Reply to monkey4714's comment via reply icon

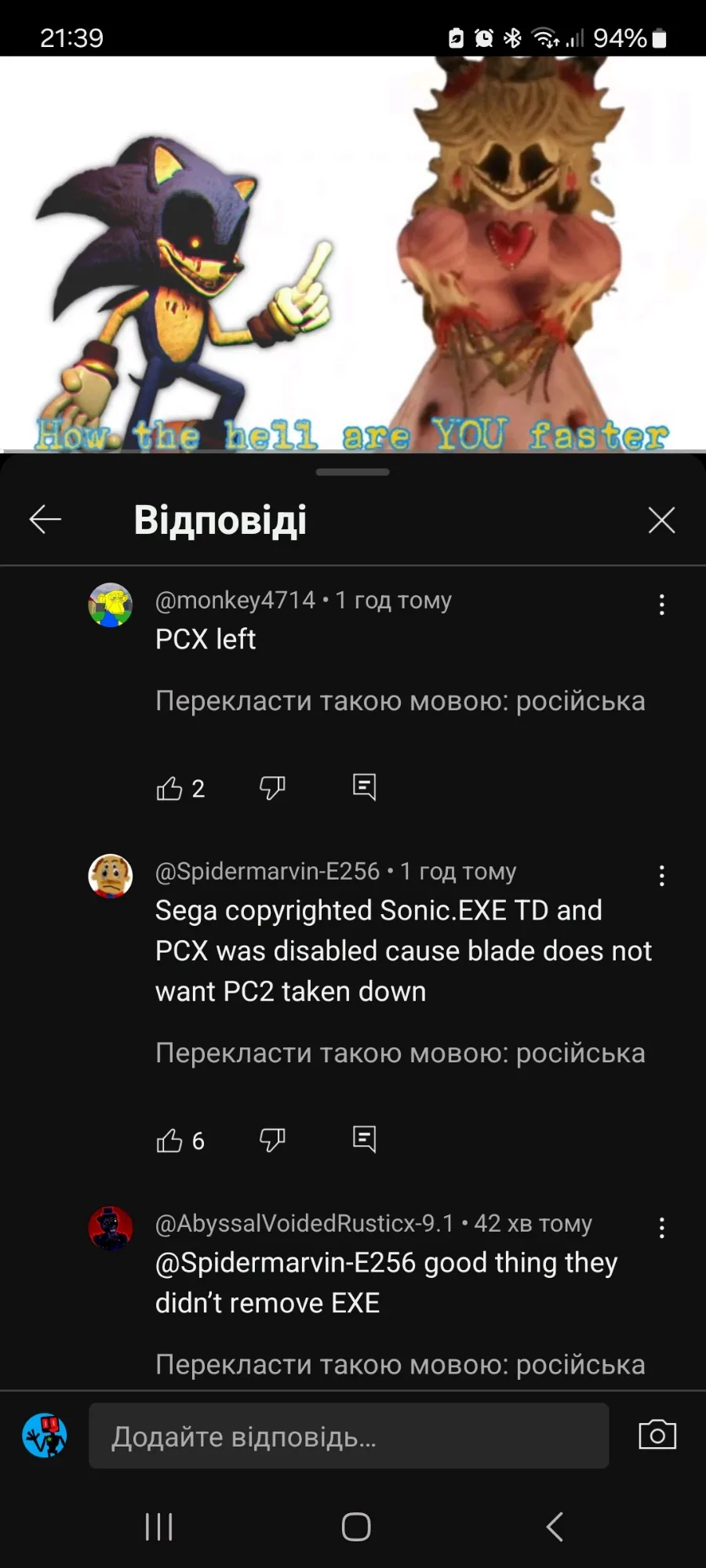tap(364, 787)
